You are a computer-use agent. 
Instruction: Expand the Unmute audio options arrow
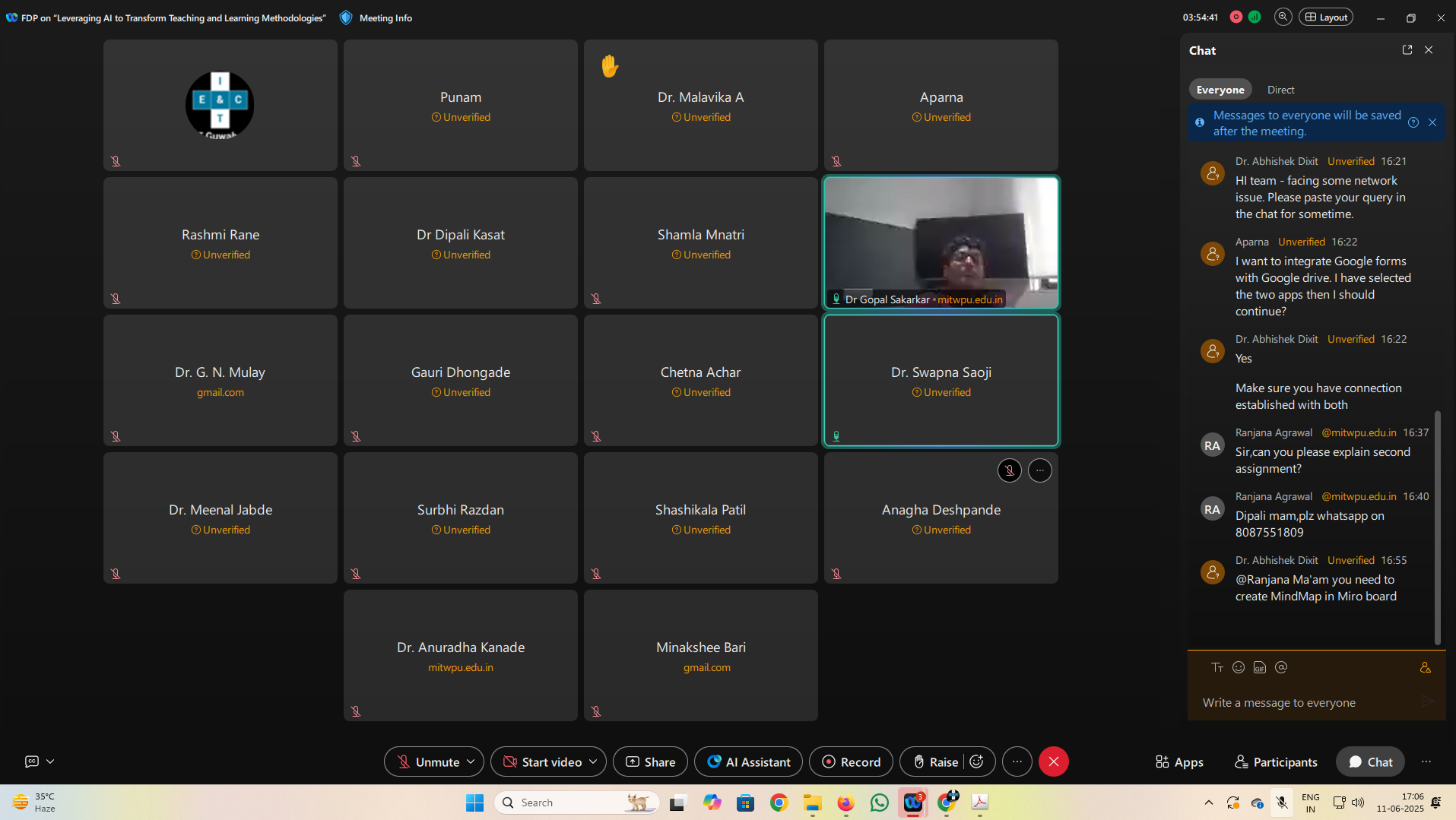click(471, 761)
